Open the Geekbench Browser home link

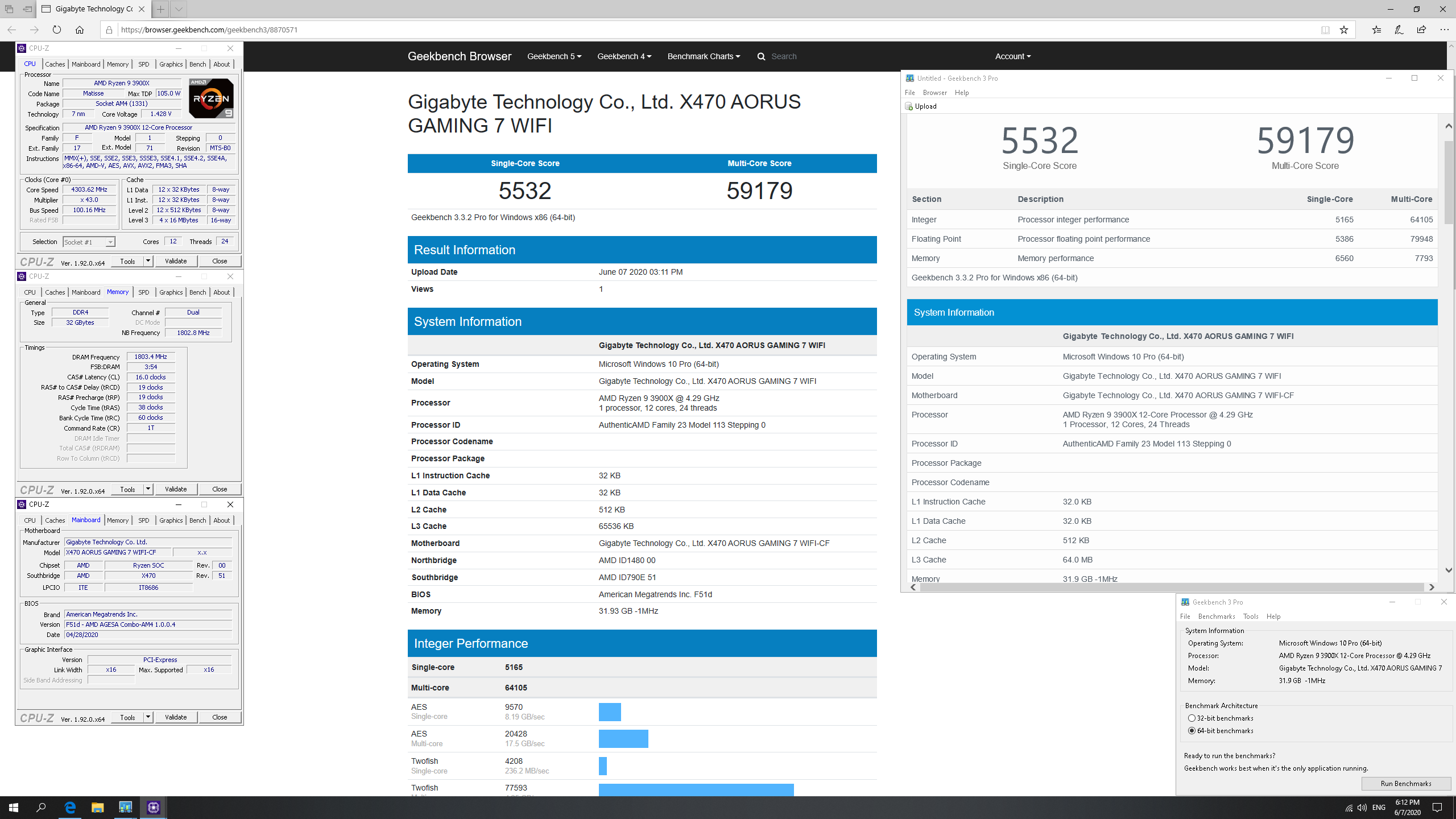[x=460, y=56]
